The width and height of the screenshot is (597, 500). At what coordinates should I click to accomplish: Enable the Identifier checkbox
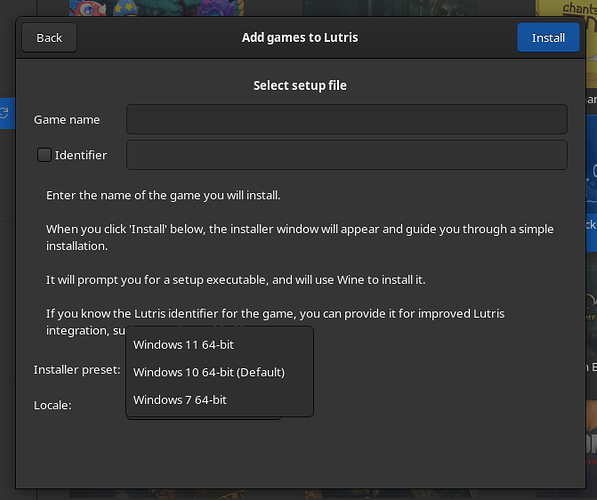point(44,155)
